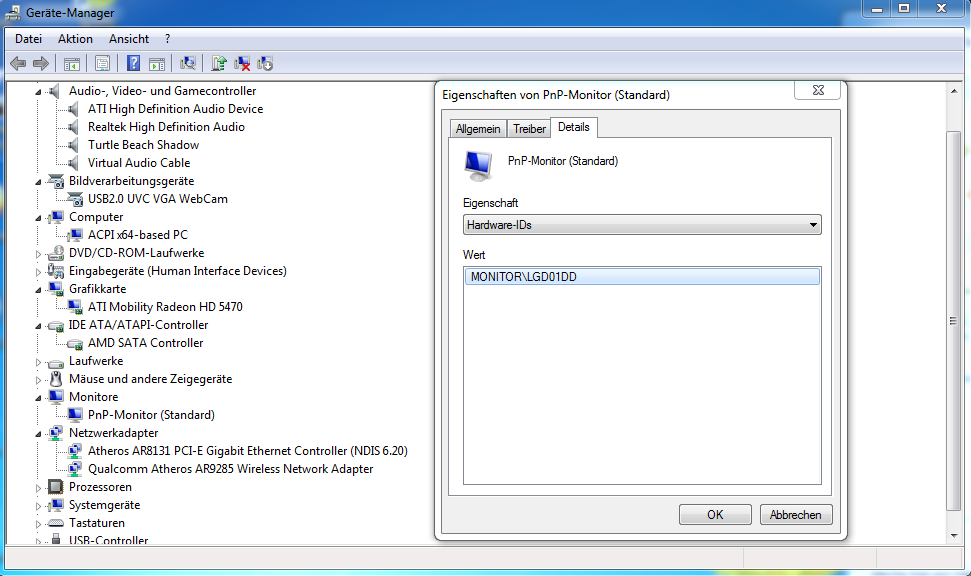The width and height of the screenshot is (971, 576).
Task: Select Virtual Audio Cable device label
Action: [x=139, y=163]
